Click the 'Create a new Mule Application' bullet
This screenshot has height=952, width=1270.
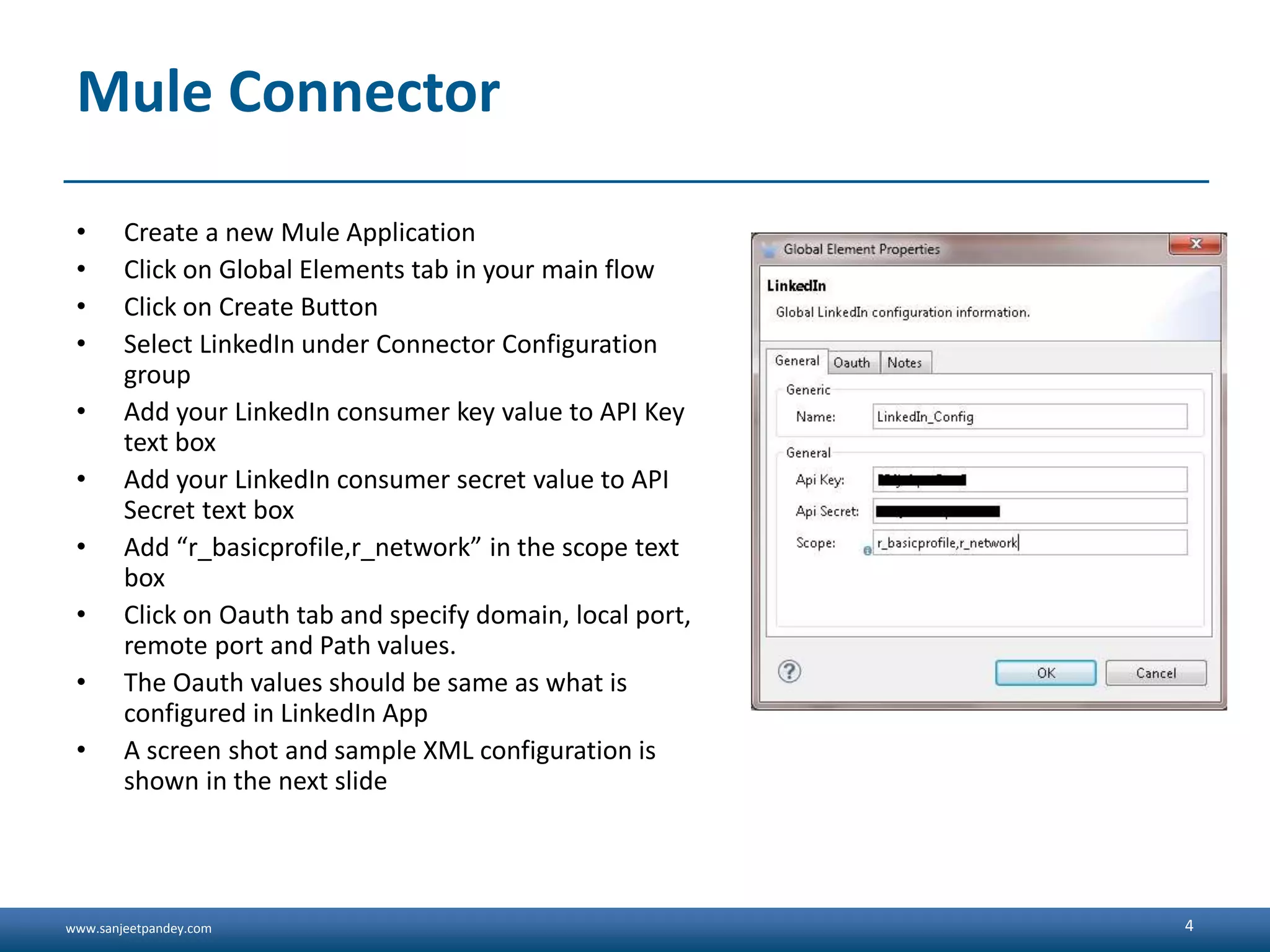point(300,232)
